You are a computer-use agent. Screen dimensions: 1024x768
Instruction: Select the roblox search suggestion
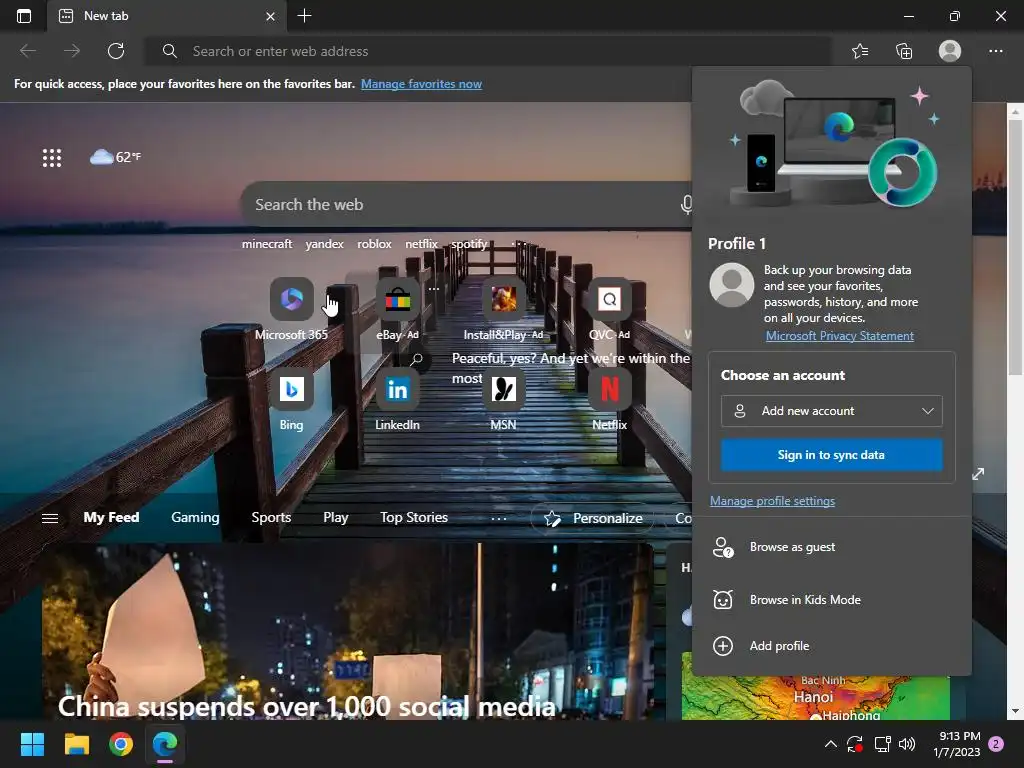point(374,244)
